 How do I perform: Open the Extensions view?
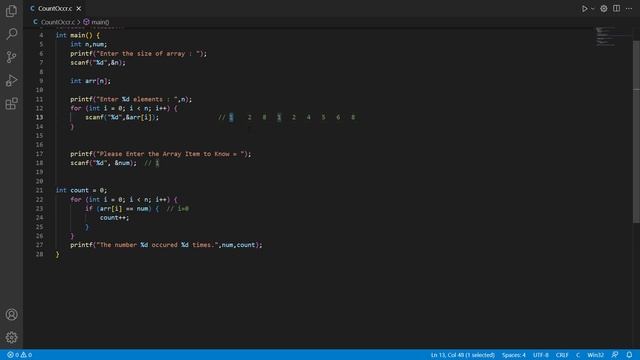pos(11,104)
